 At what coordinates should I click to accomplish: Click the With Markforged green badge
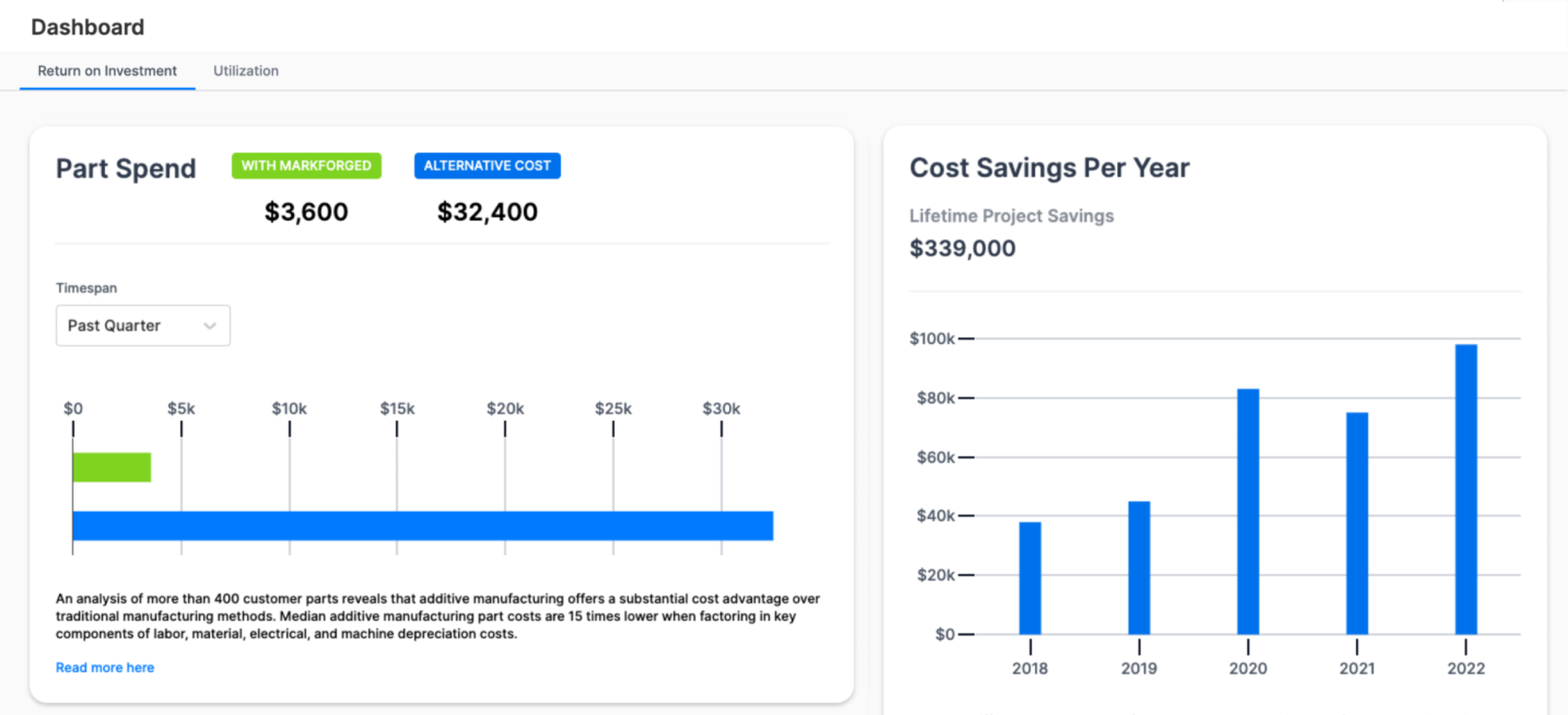305,166
